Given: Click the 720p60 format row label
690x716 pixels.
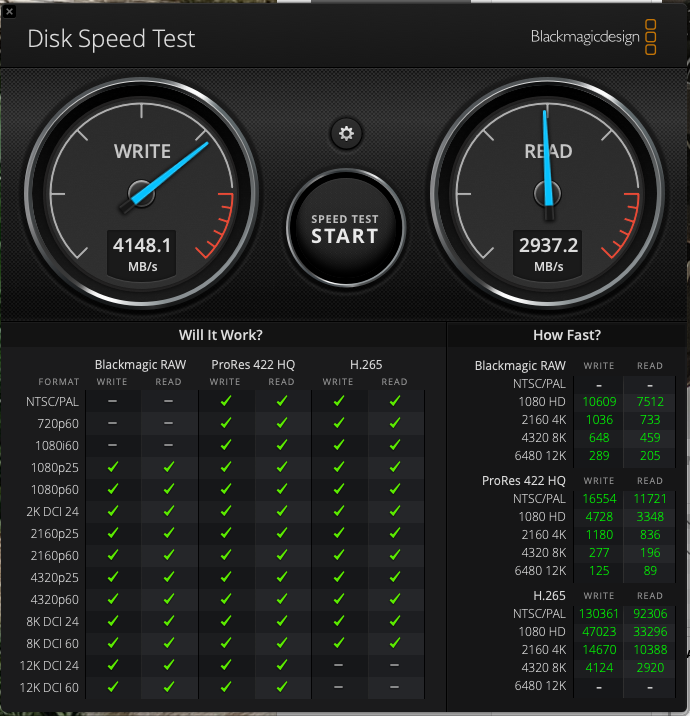Looking at the screenshot, I should pos(58,423).
